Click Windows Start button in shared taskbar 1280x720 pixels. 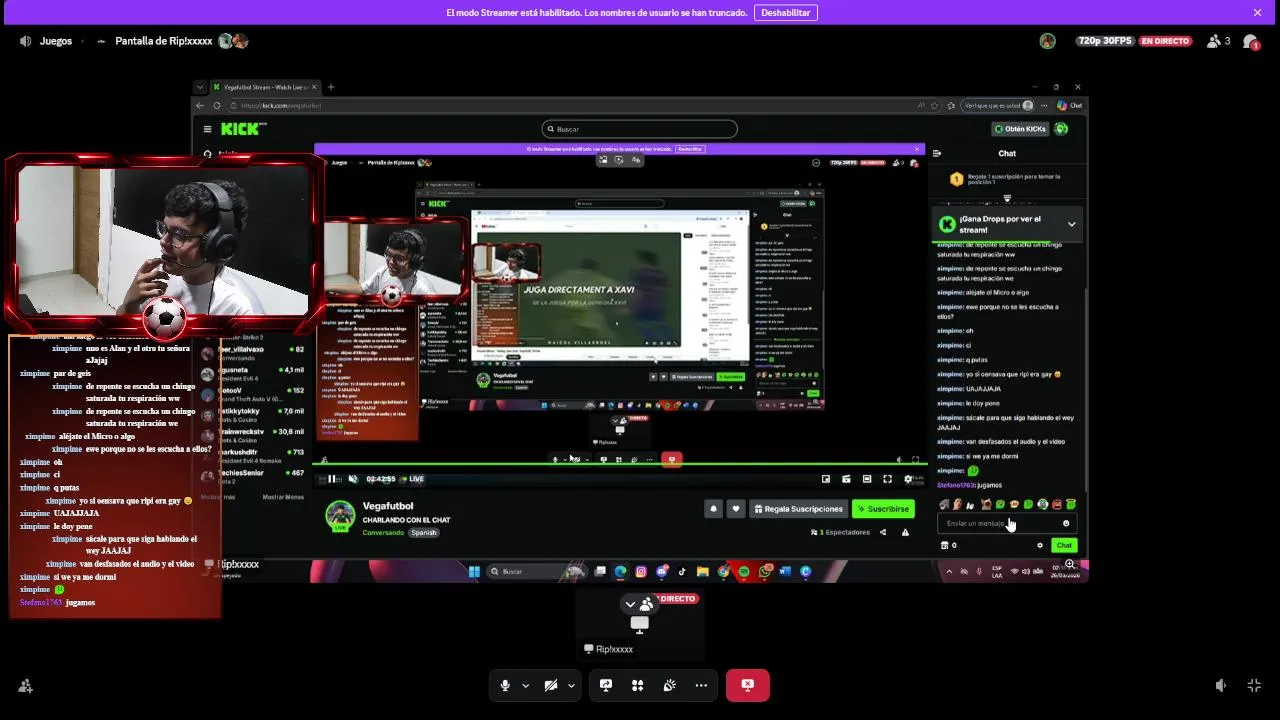coord(474,572)
